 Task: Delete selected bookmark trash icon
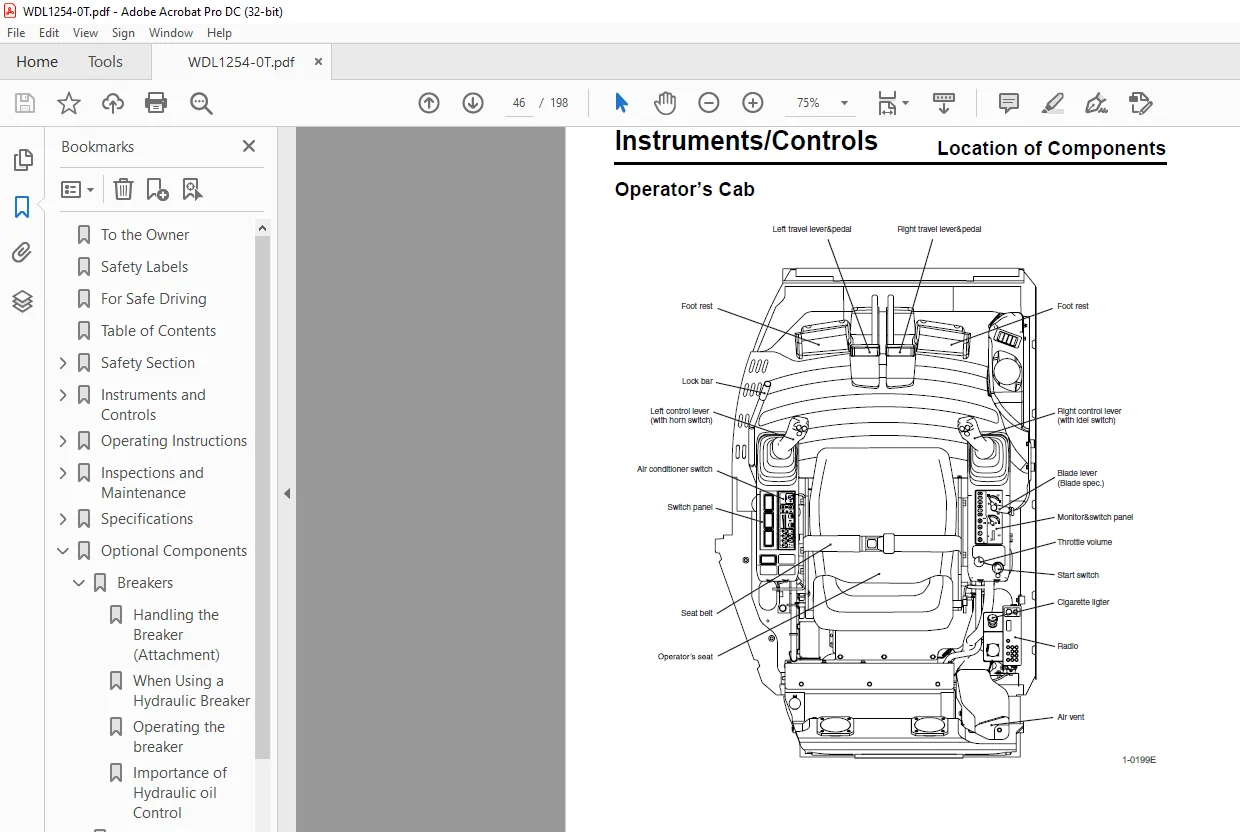(123, 189)
